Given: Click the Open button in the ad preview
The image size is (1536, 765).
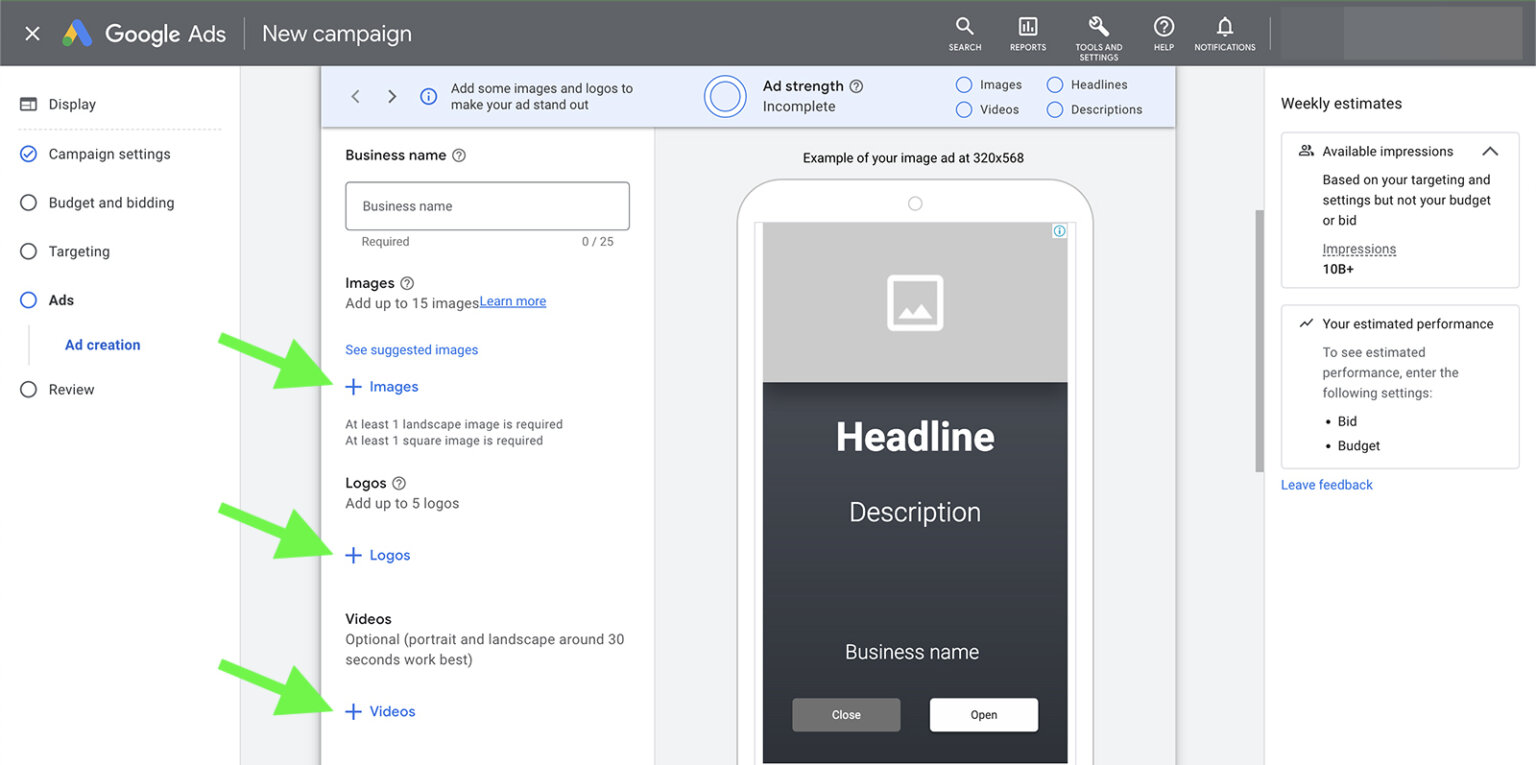Looking at the screenshot, I should point(983,714).
